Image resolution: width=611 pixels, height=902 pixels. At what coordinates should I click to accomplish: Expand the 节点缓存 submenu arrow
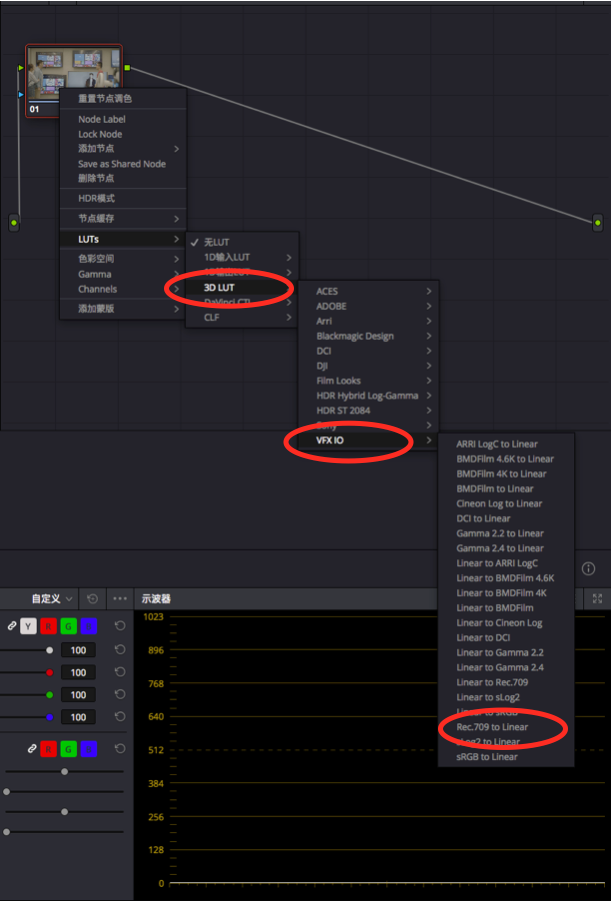(x=176, y=219)
